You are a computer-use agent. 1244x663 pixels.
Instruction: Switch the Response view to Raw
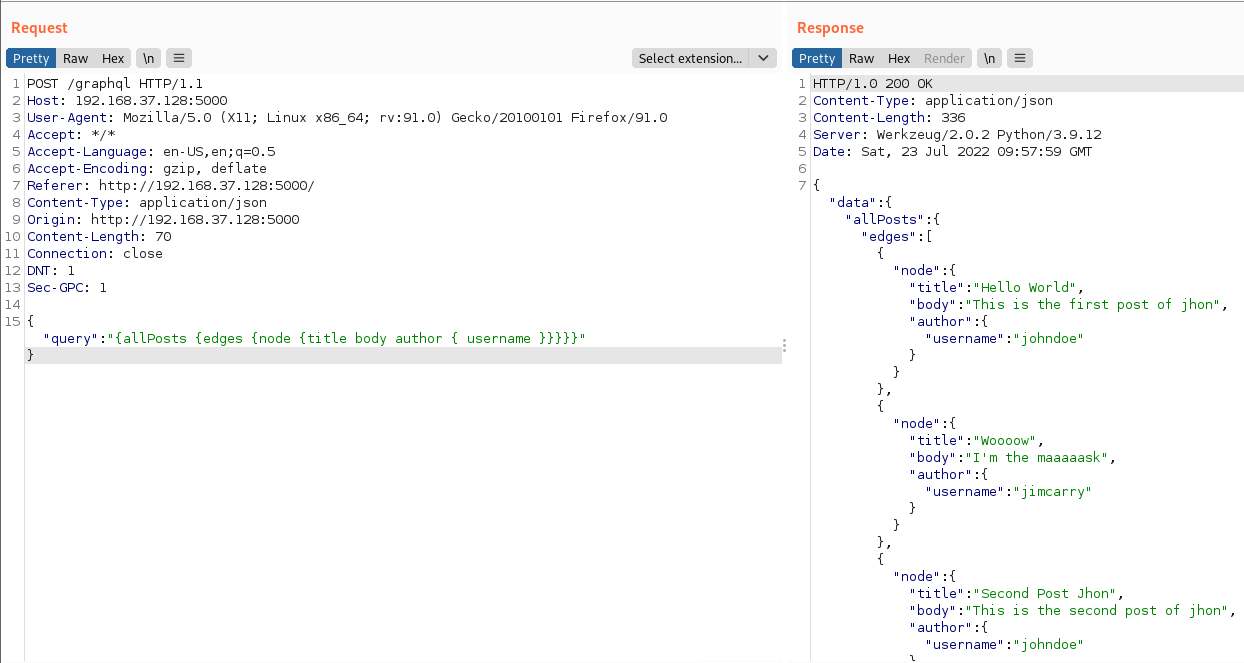pos(861,58)
